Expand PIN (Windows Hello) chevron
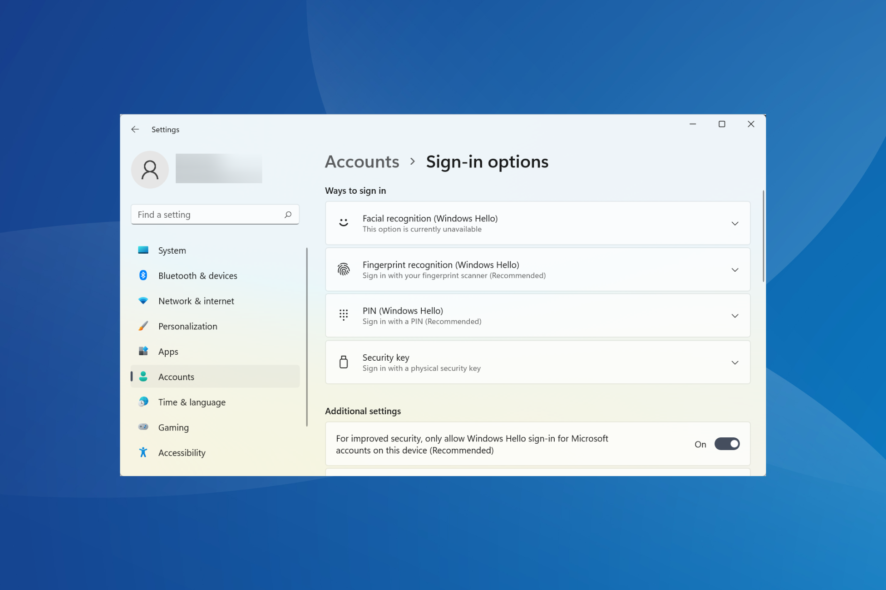Screen dimensions: 886x590 click(x=735, y=316)
